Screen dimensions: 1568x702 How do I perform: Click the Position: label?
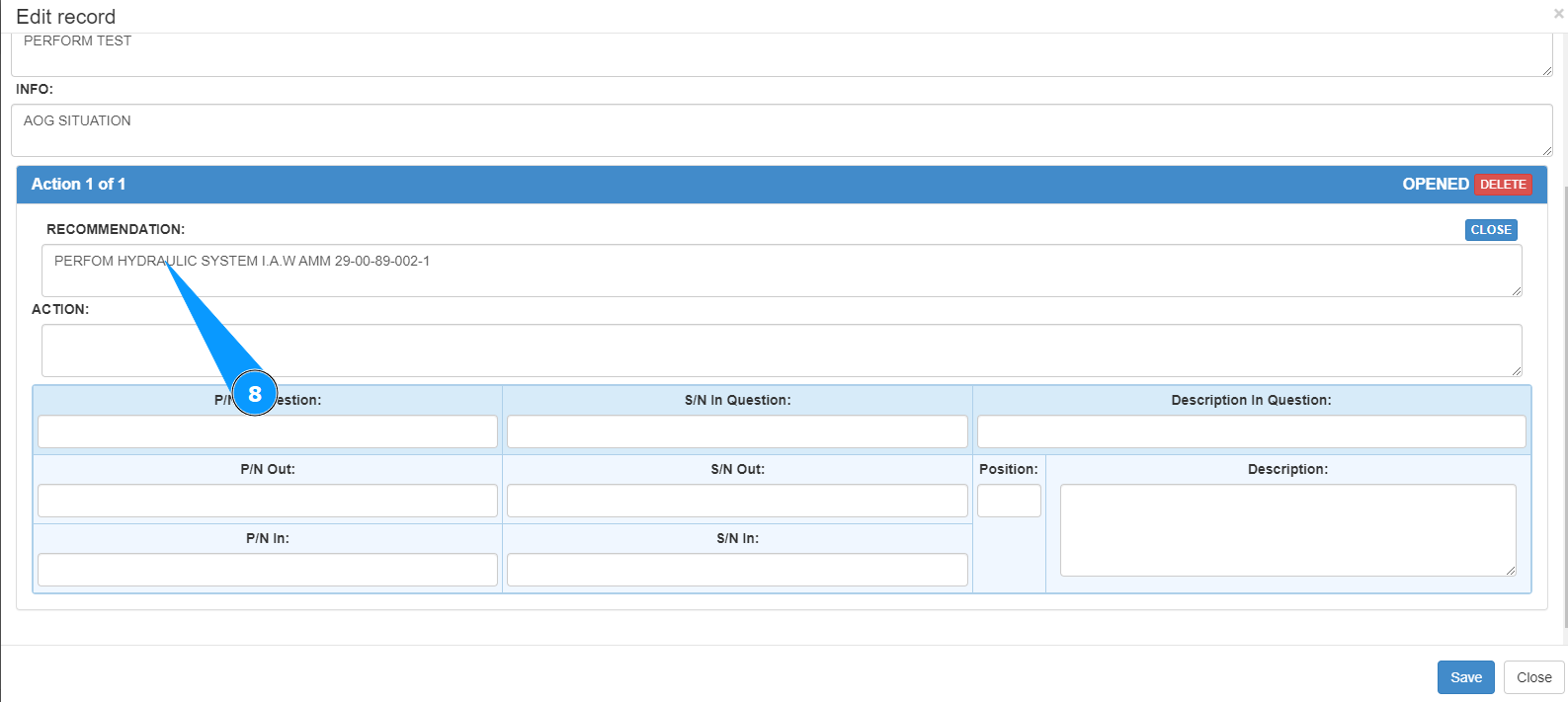(x=1009, y=469)
